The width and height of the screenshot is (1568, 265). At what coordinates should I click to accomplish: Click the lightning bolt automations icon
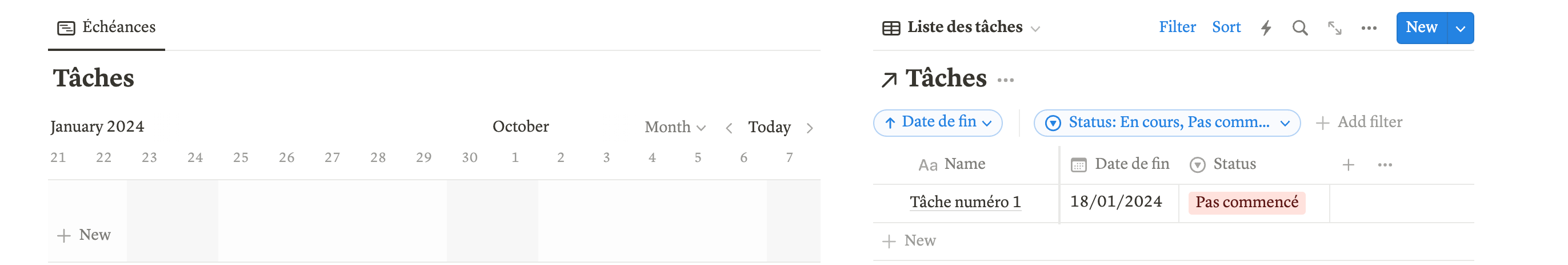(x=1266, y=28)
